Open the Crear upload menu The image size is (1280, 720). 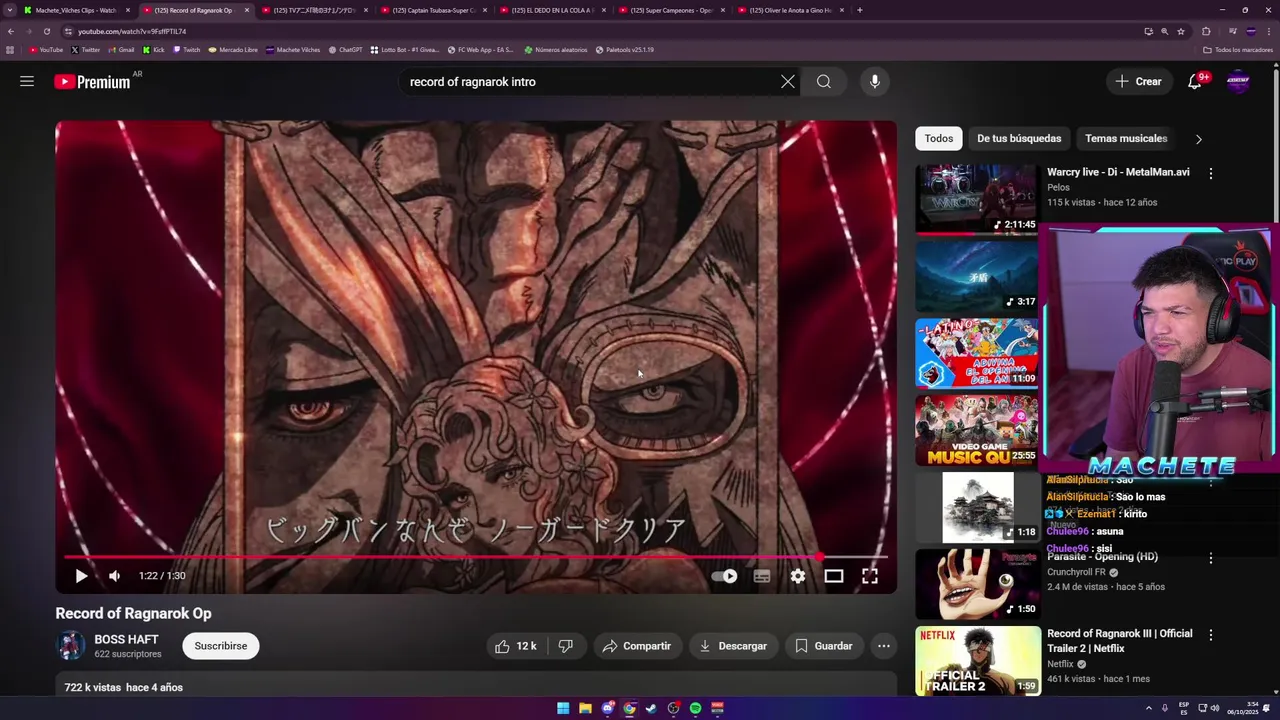[1139, 82]
